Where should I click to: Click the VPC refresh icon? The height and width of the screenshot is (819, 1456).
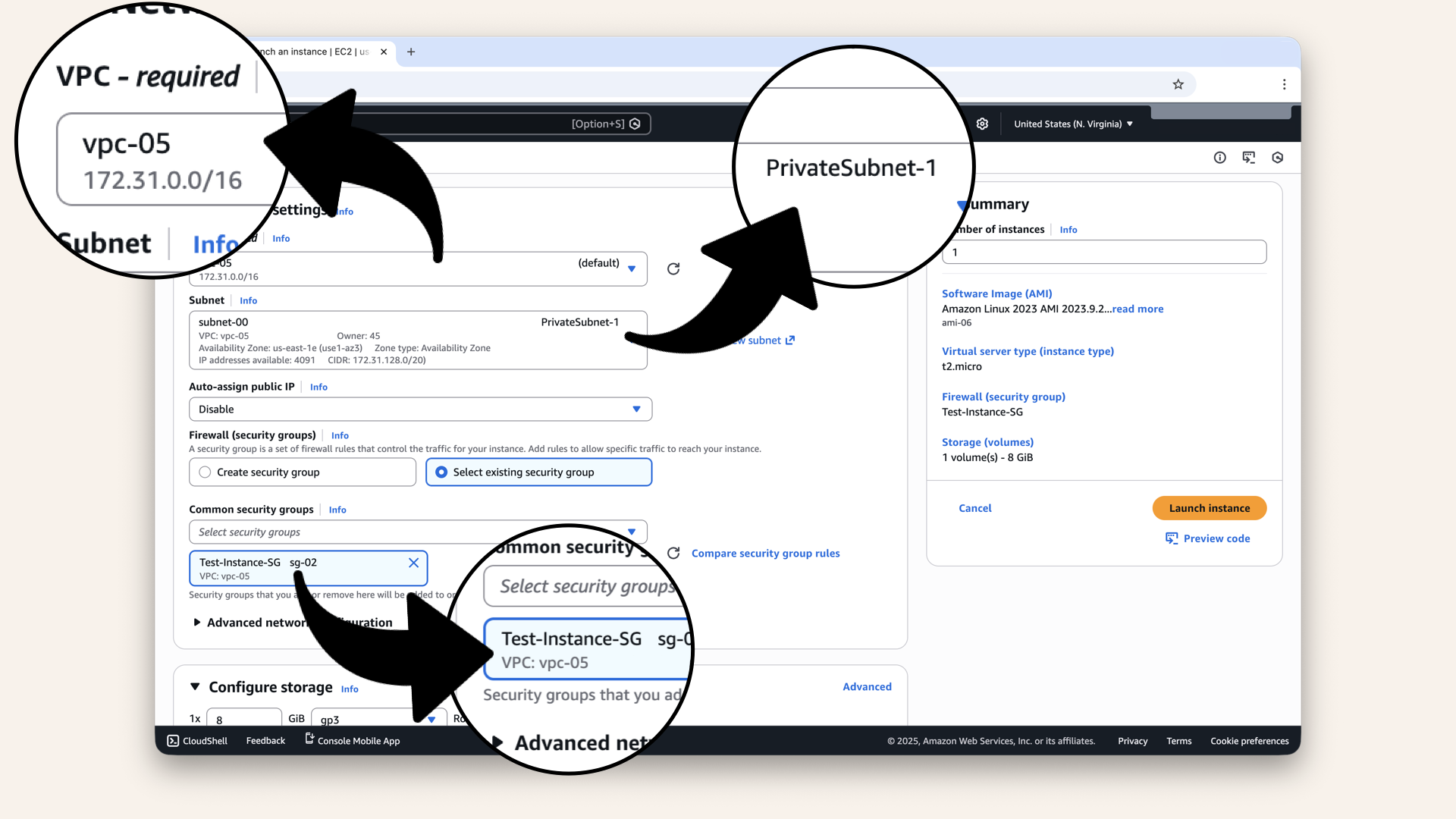(673, 269)
